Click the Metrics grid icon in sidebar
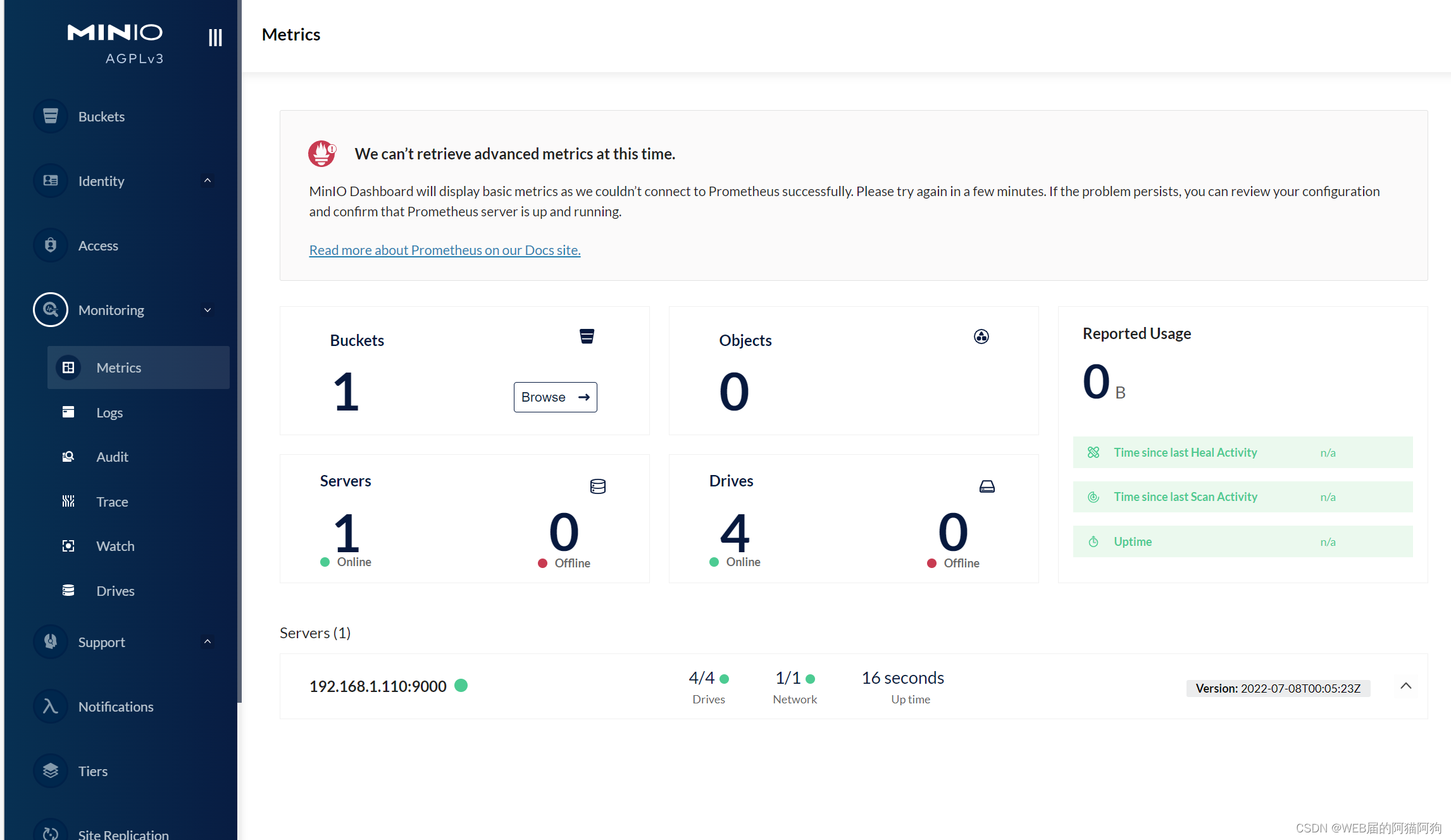Viewport: 1451px width, 840px height. click(x=68, y=367)
